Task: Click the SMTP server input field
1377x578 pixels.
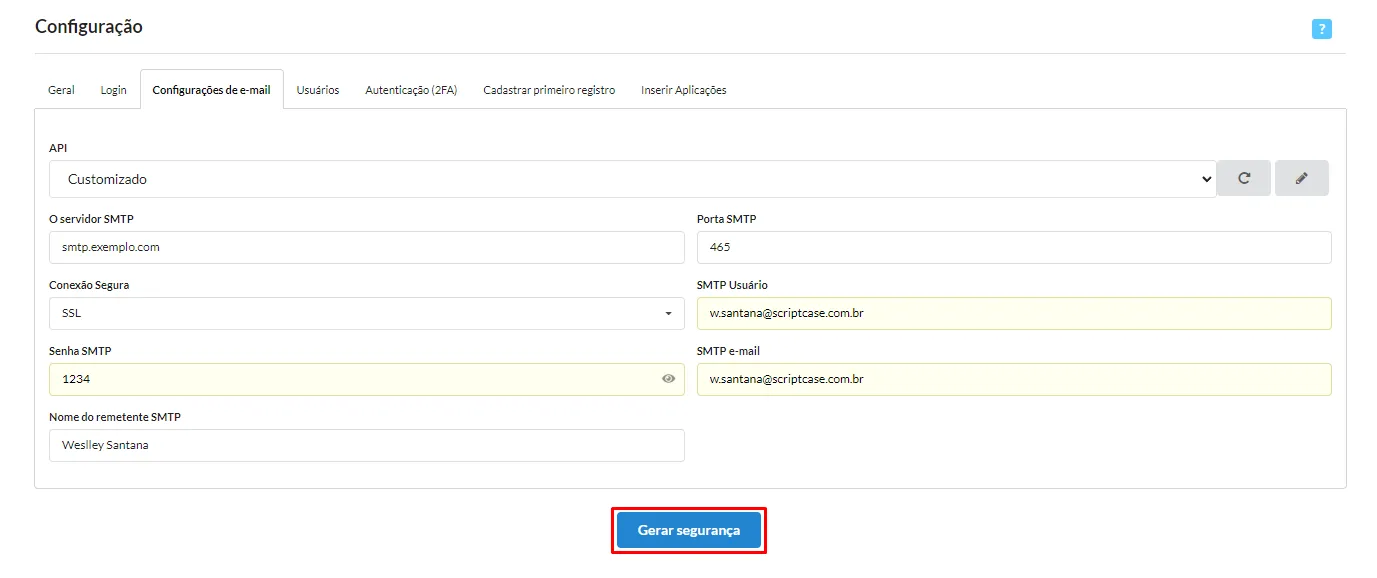Action: coord(367,247)
